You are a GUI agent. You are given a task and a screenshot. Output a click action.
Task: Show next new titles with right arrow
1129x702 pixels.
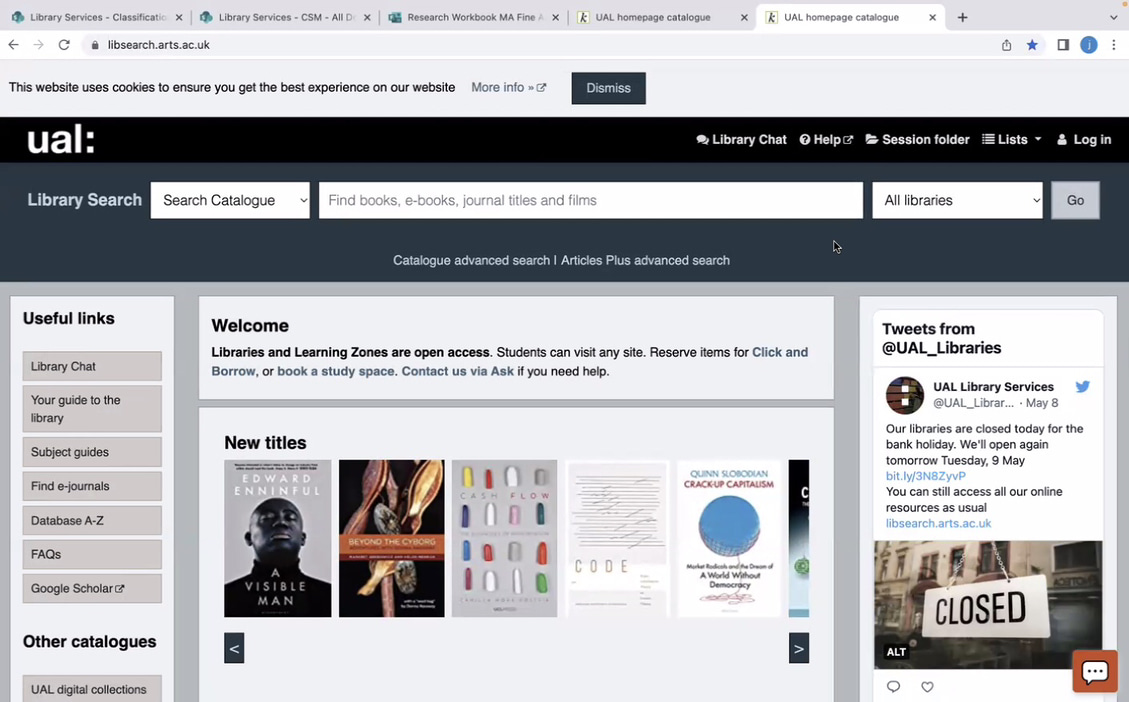click(x=798, y=648)
